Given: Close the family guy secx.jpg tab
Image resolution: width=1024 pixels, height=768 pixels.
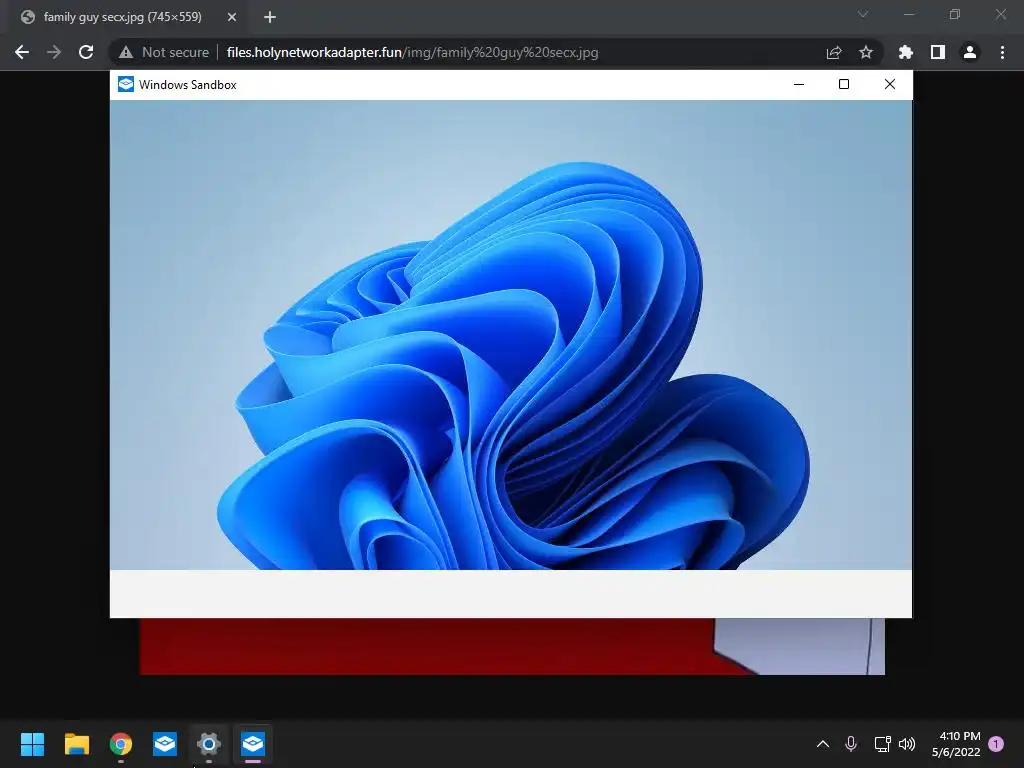Looking at the screenshot, I should 232,17.
